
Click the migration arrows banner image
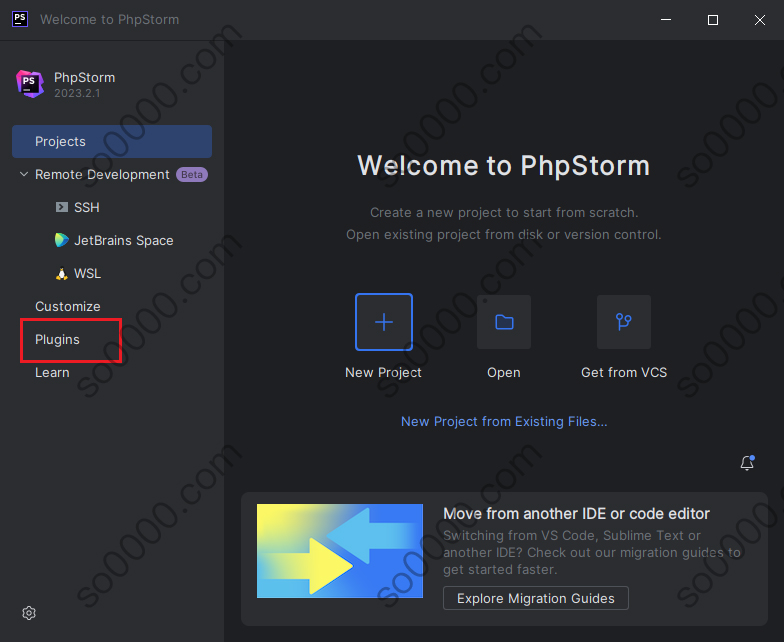pyautogui.click(x=340, y=551)
